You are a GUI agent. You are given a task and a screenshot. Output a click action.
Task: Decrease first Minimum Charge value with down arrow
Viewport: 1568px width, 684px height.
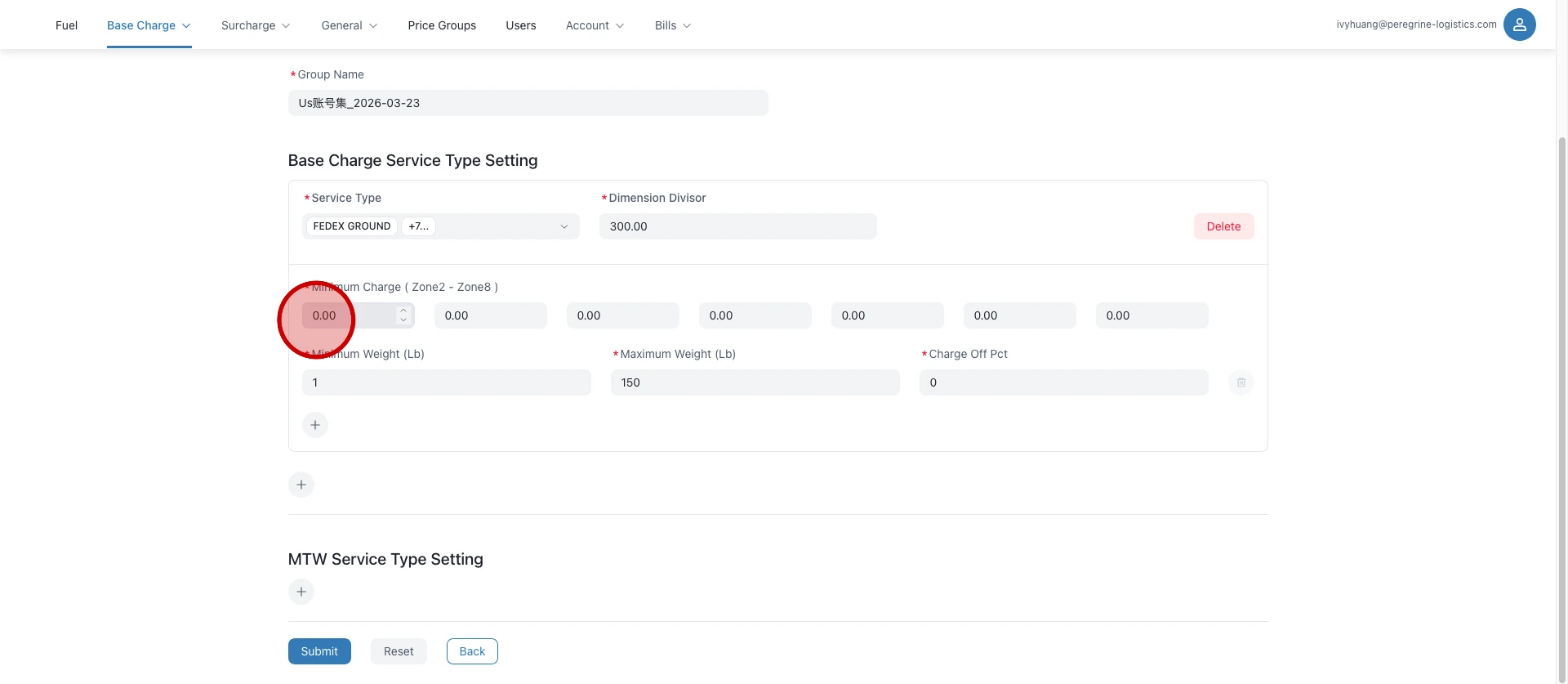(x=403, y=320)
